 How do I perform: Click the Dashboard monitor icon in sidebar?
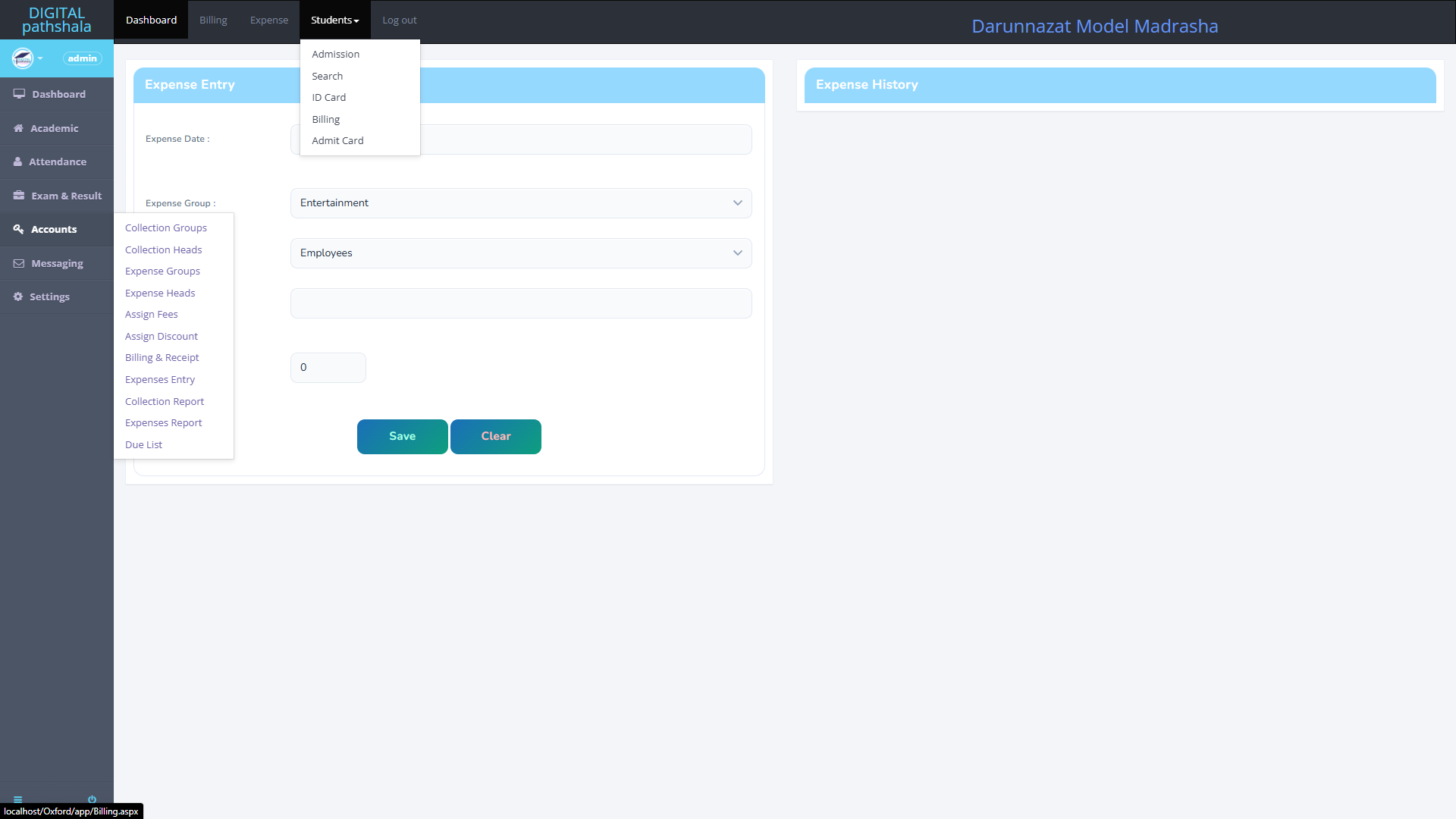click(19, 94)
